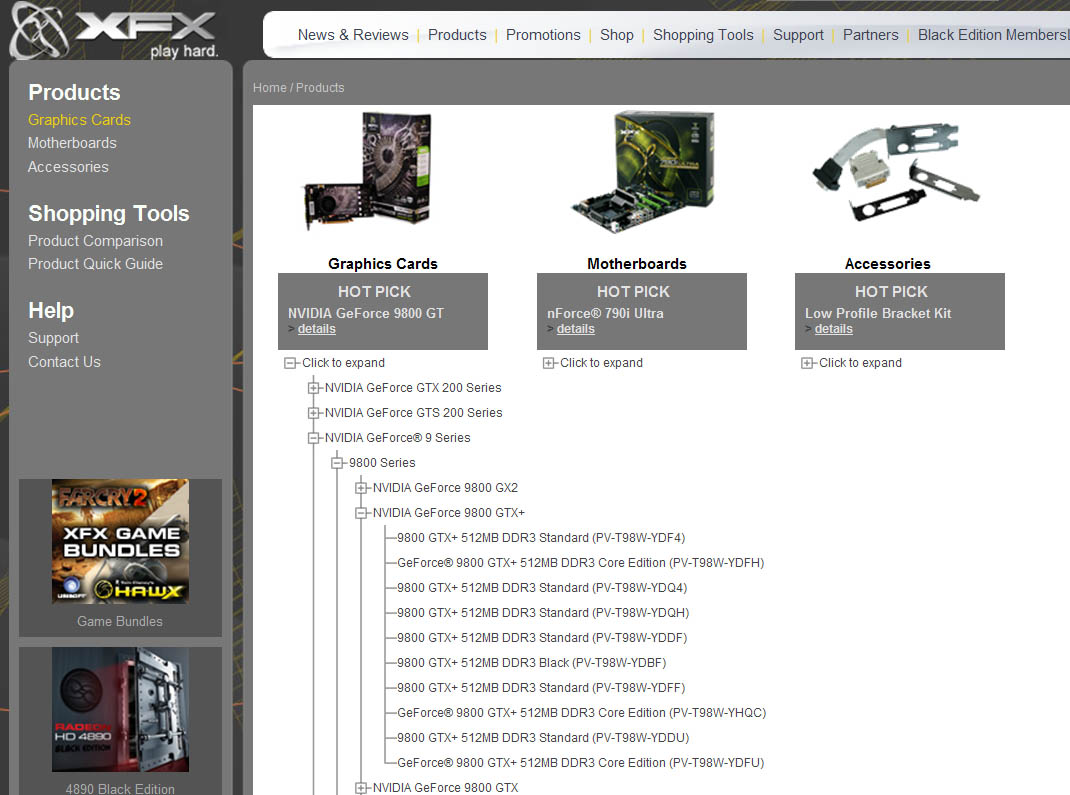The image size is (1070, 795).
Task: Open the Radeon HD 4890 banner image
Action: coord(120,710)
